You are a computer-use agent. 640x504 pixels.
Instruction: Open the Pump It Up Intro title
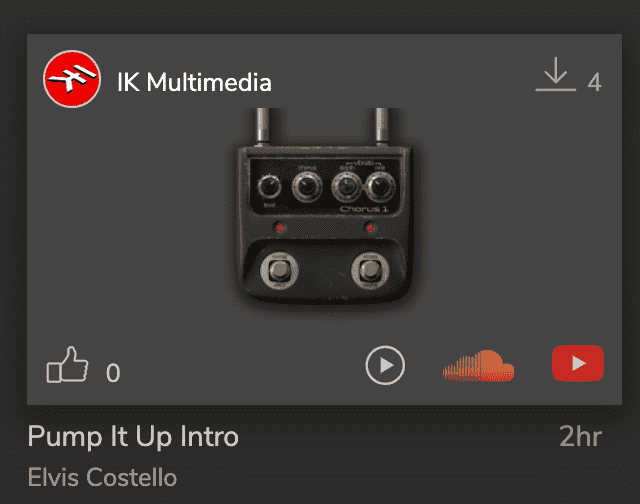point(133,437)
